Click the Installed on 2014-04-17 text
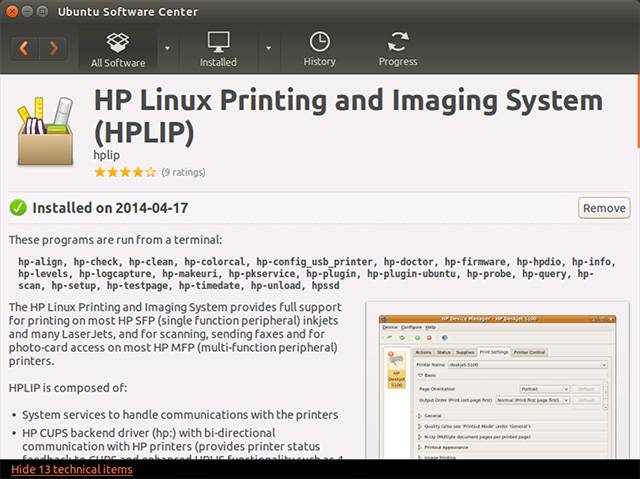The image size is (640, 479). point(110,208)
